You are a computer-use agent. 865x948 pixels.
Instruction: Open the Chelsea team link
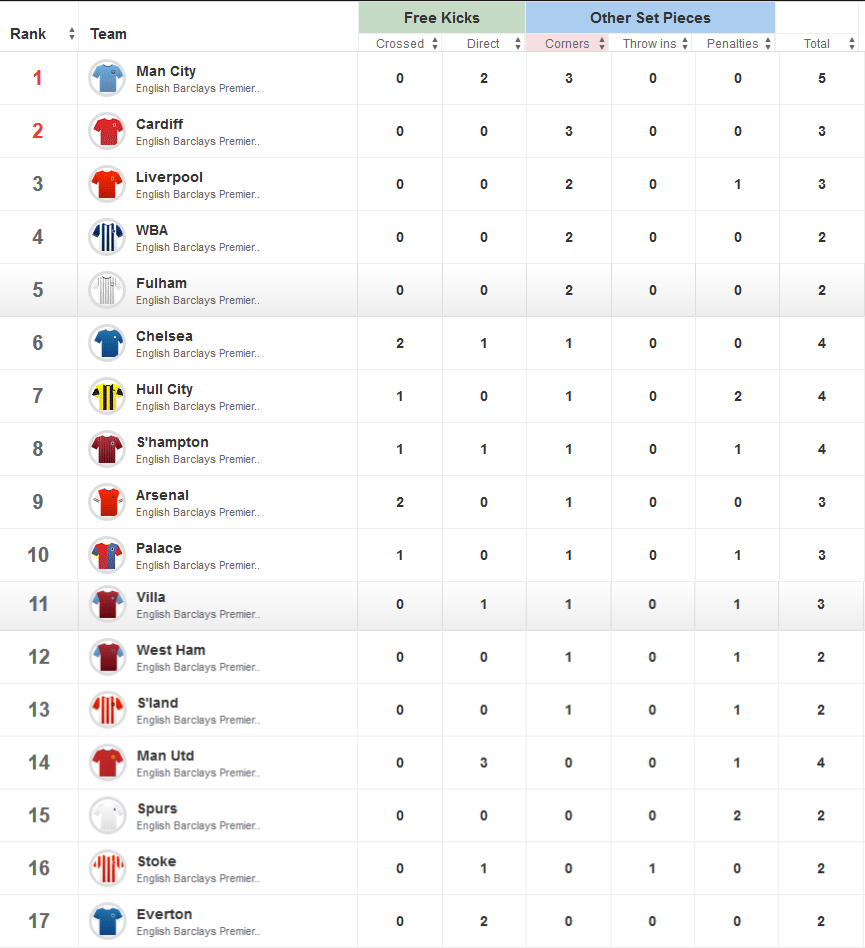164,336
